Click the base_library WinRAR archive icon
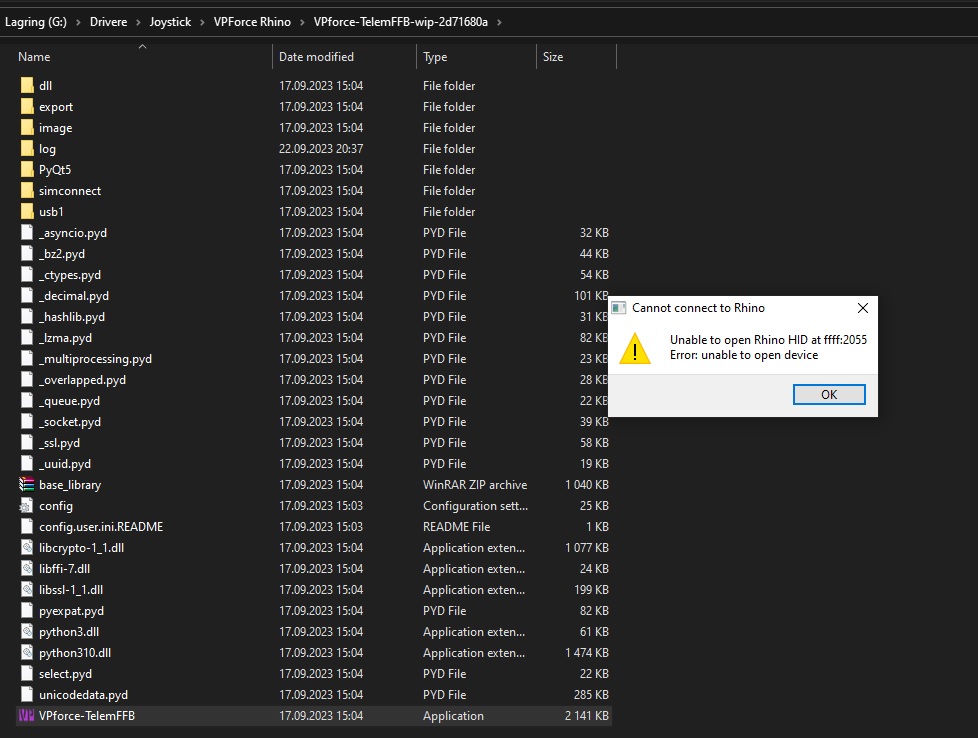This screenshot has height=738, width=978. point(26,484)
